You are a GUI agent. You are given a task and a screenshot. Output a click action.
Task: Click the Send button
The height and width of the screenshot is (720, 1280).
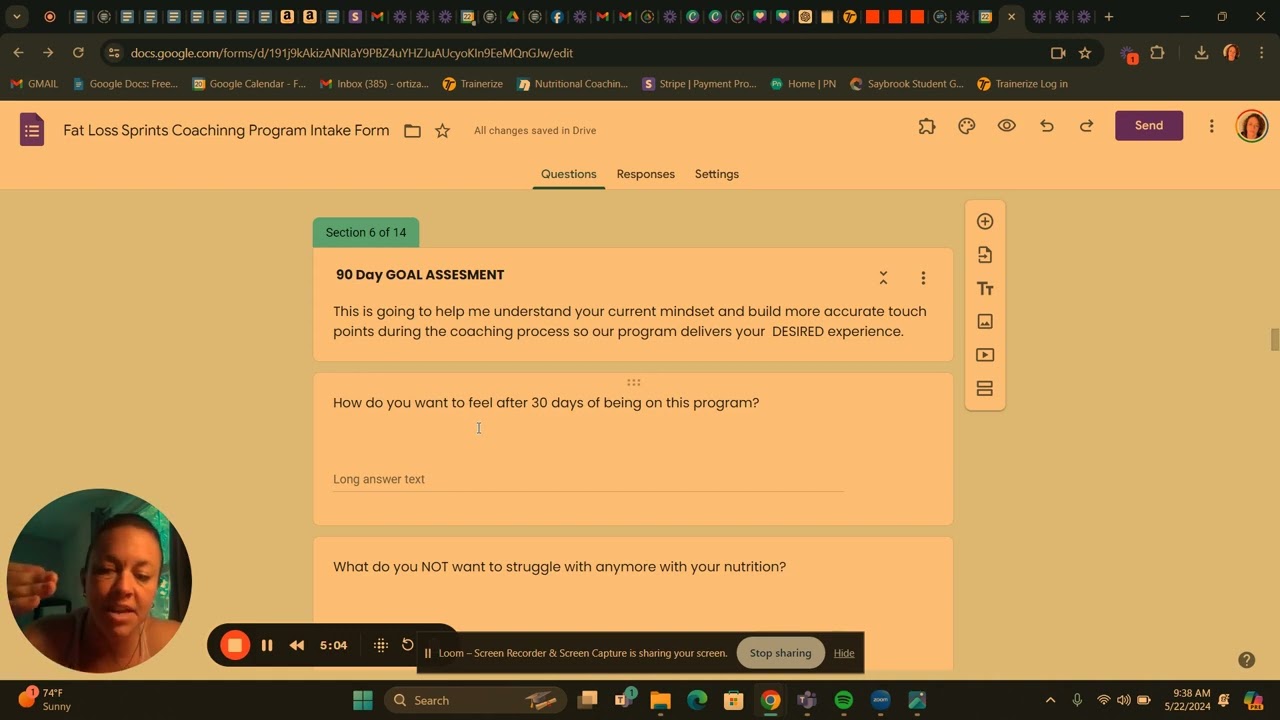click(1149, 125)
